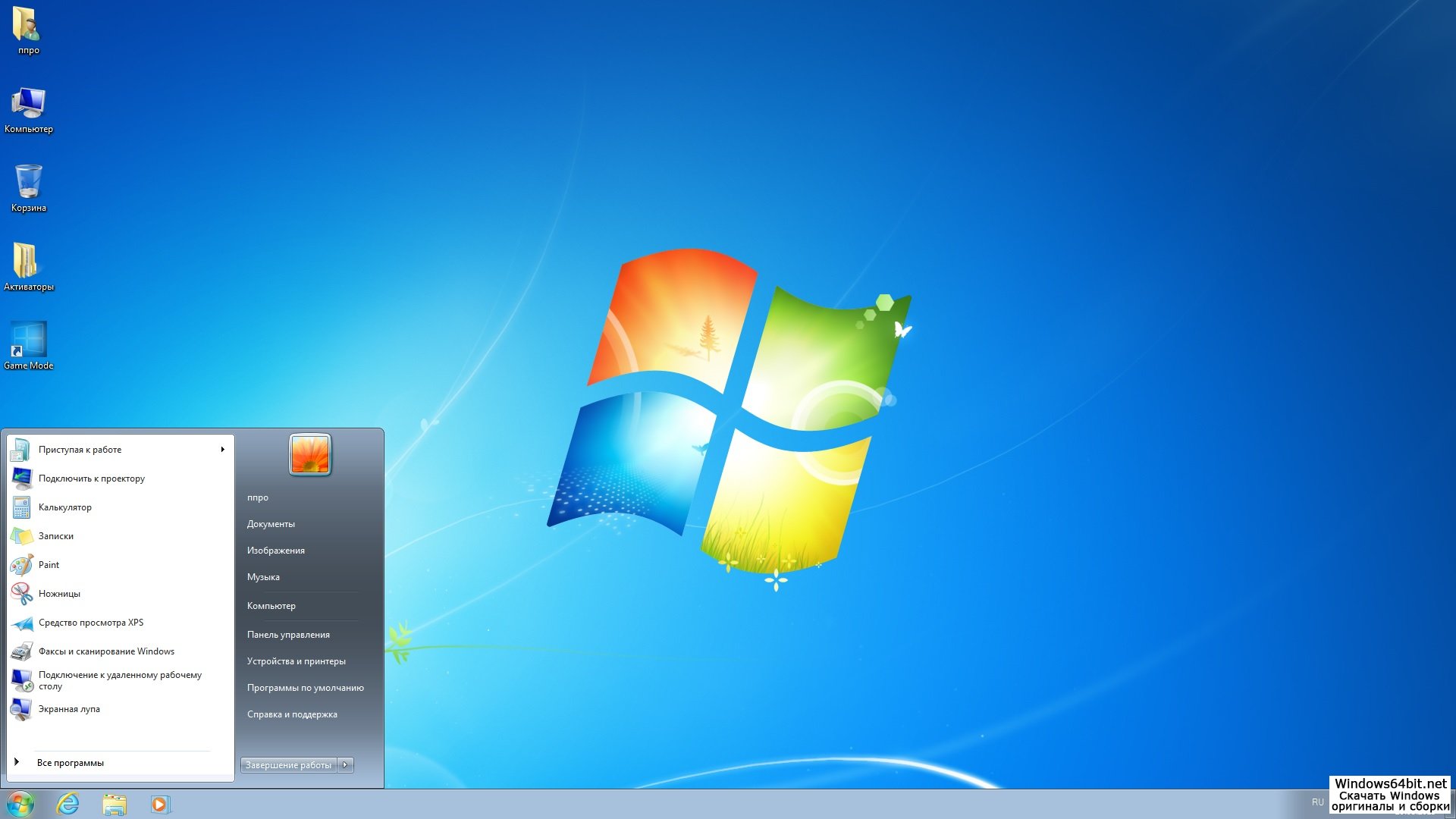Open Справка и поддержка link

click(x=292, y=714)
